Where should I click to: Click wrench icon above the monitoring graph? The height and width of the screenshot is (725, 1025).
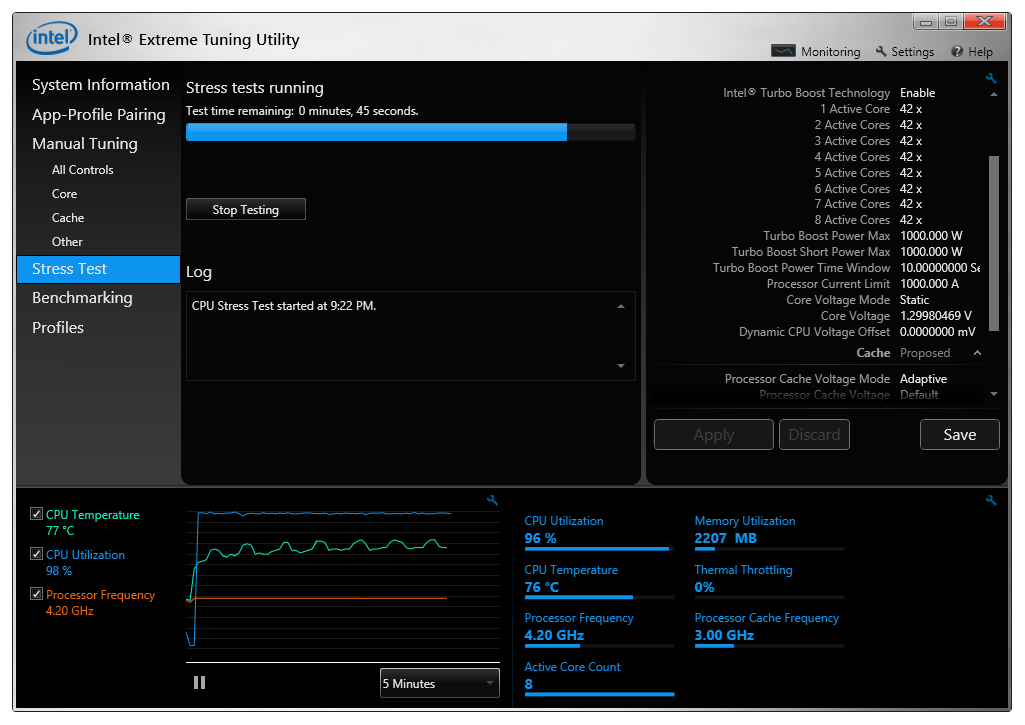[492, 500]
